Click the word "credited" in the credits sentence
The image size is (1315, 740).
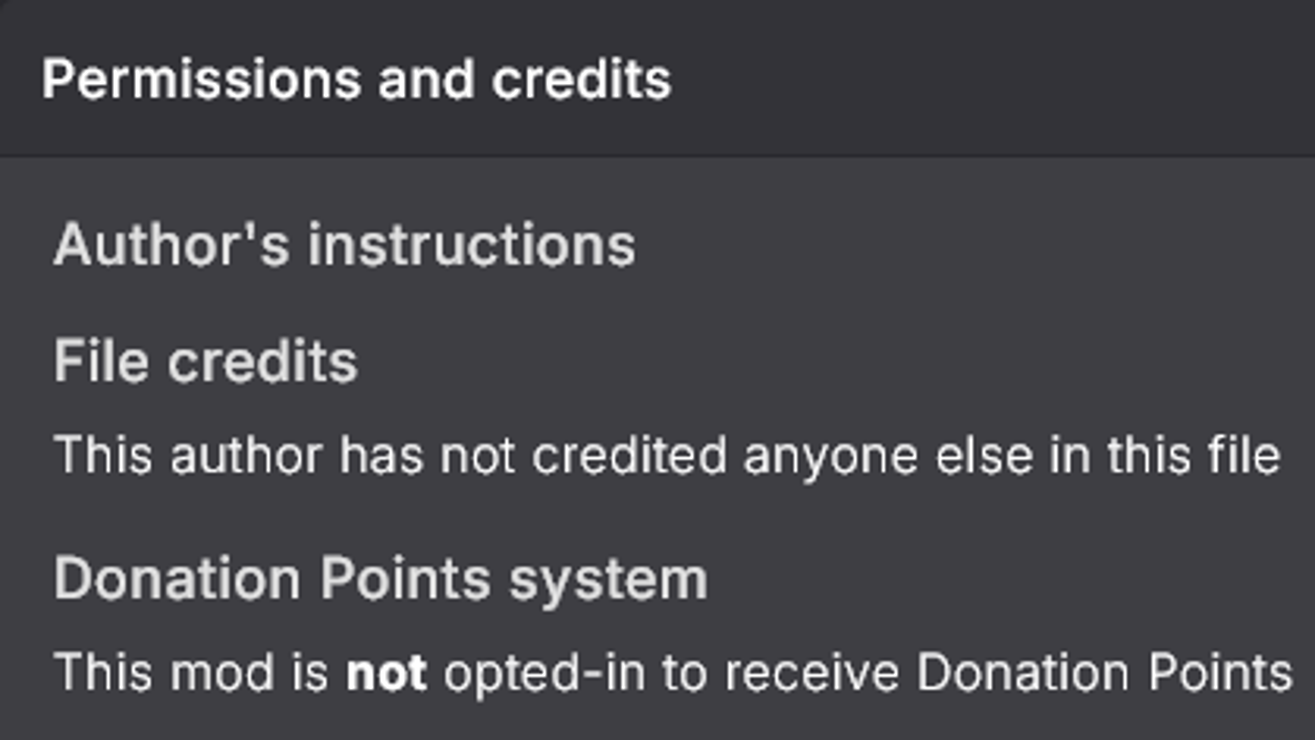629,456
